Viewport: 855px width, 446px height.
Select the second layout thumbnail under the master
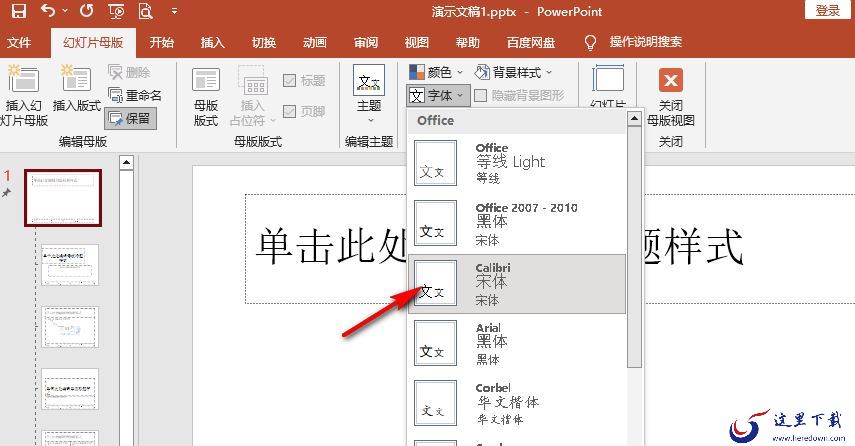[70, 327]
